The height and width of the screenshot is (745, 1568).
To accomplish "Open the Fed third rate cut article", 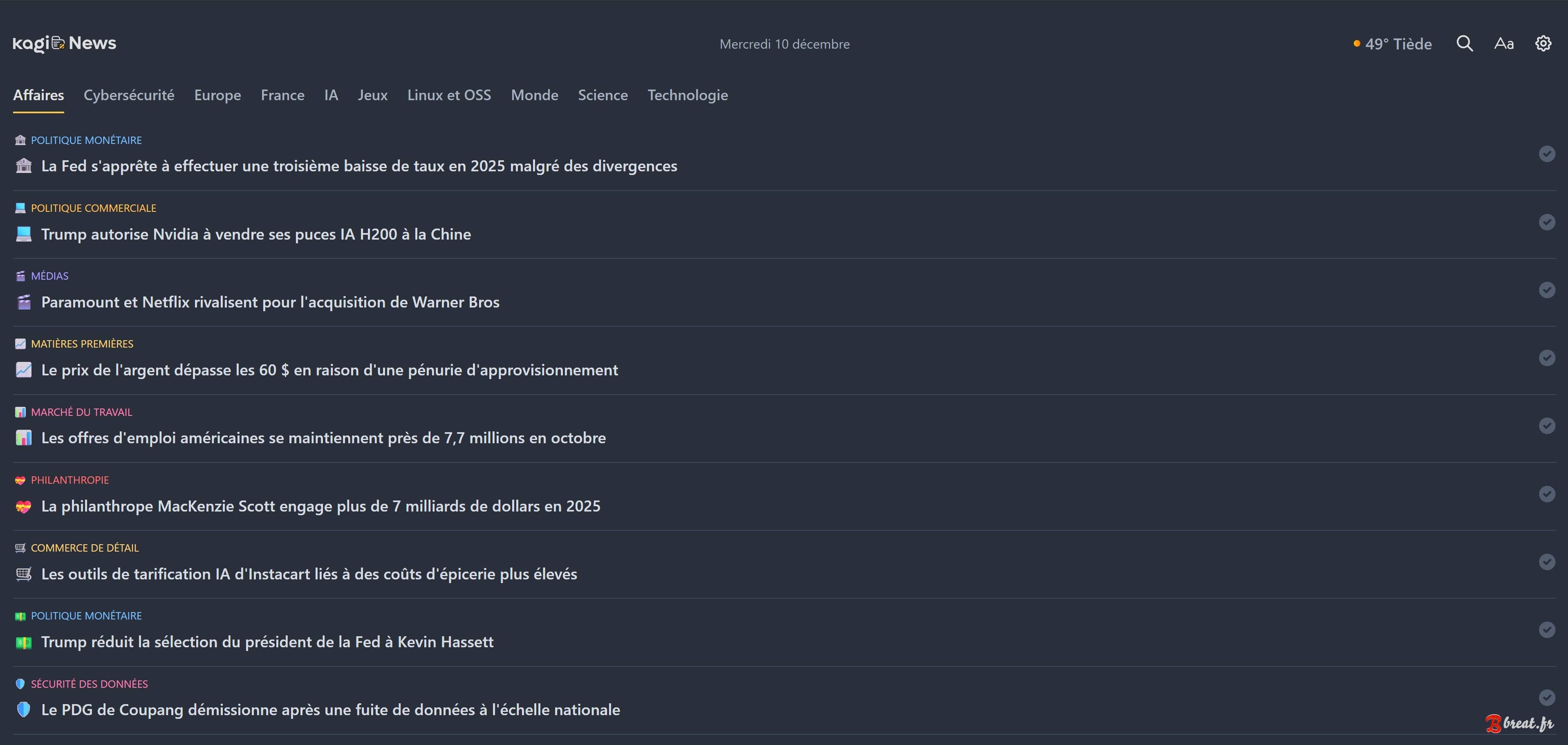I will [359, 166].
